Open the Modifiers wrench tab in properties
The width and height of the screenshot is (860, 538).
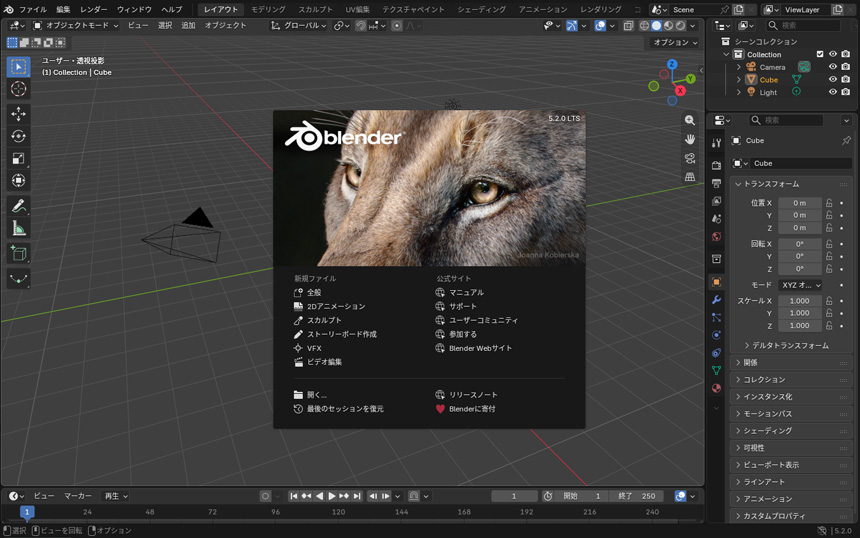click(716, 299)
